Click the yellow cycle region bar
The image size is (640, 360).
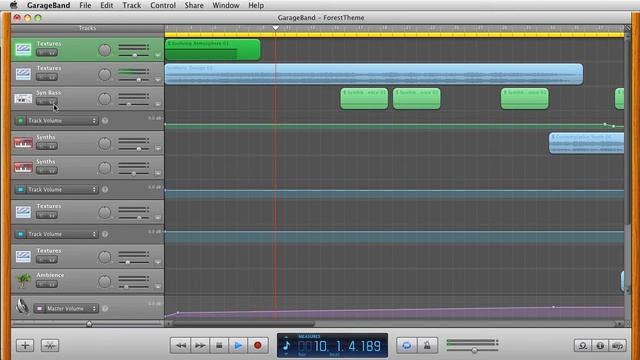(394, 35)
